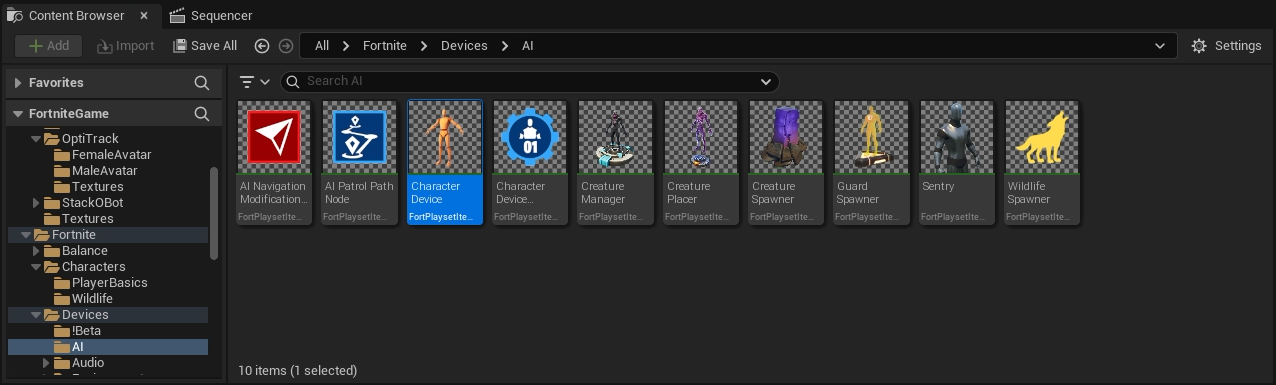Click the Save All button
The width and height of the screenshot is (1276, 385).
pyautogui.click(x=205, y=46)
